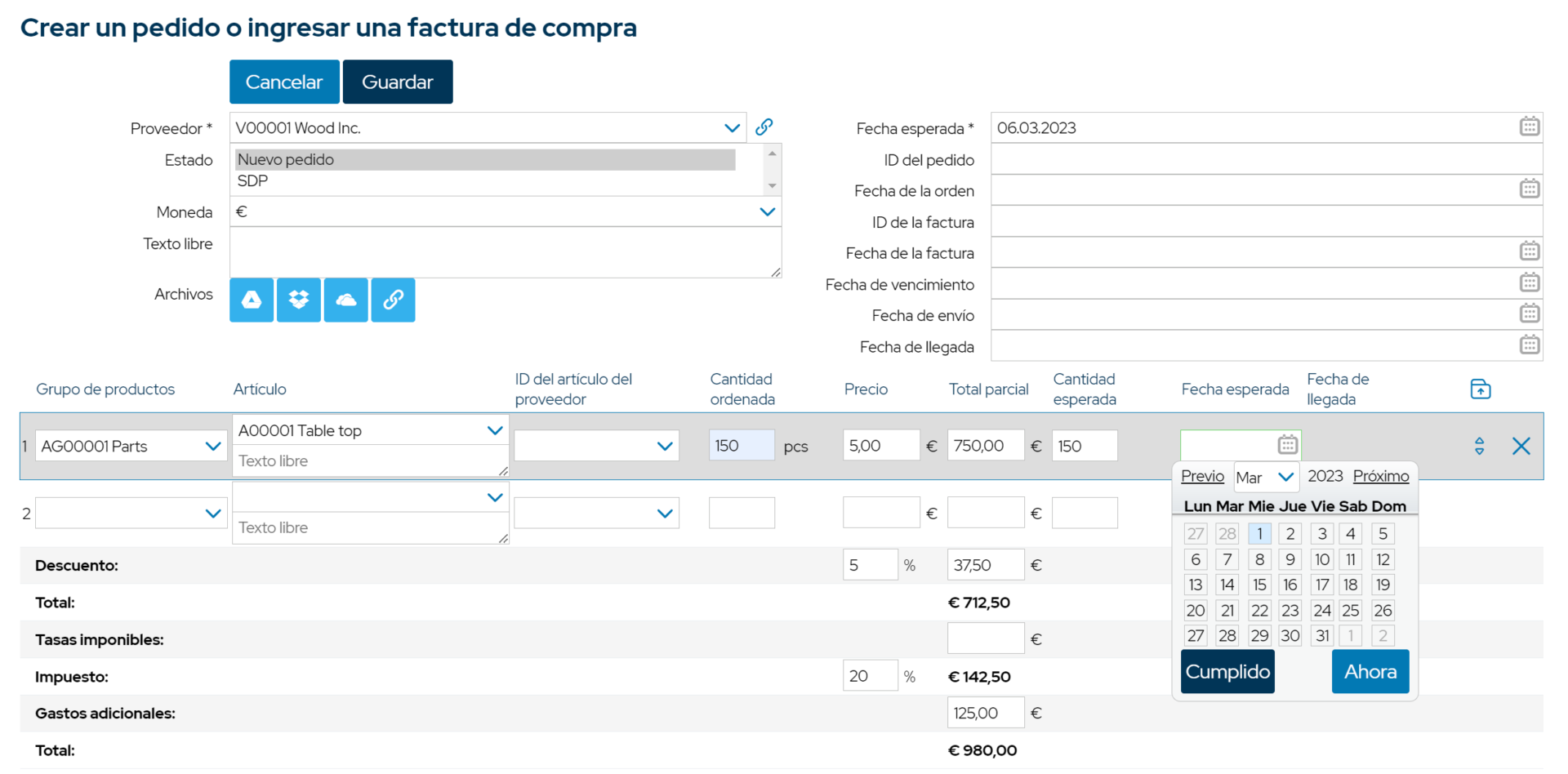This screenshot has height=774, width=1568.
Task: Open the Moneda currency dropdown
Action: pos(767,211)
